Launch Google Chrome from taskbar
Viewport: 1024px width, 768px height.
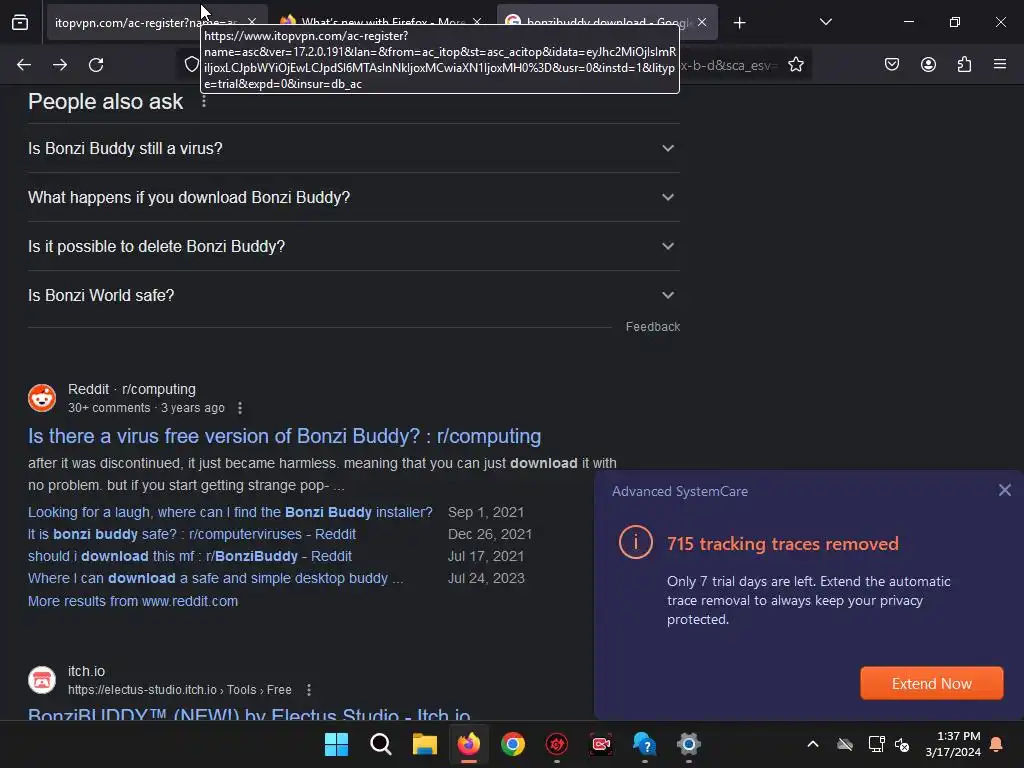513,744
